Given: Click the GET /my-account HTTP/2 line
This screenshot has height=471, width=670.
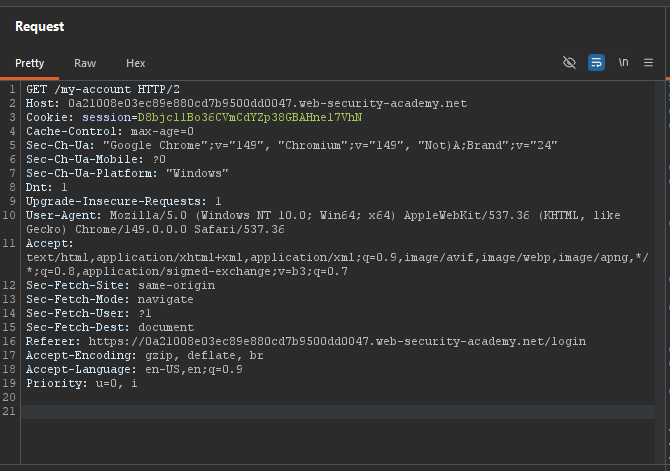Looking at the screenshot, I should coord(103,89).
